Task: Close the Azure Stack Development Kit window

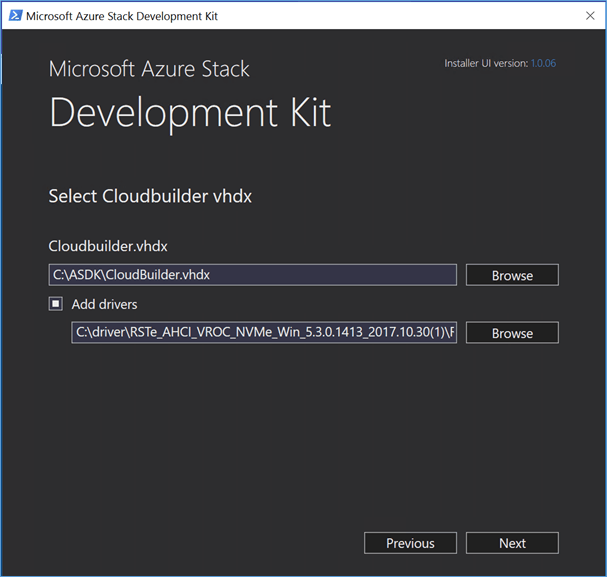Action: point(590,16)
